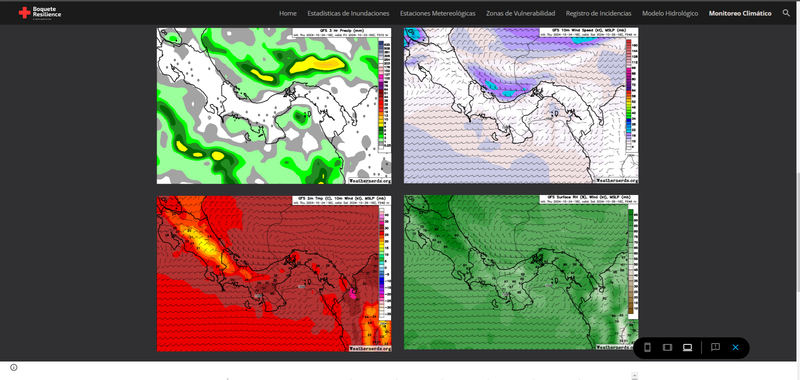View the GFS precipitation map
Image resolution: width=800 pixels, height=380 pixels.
tap(274, 106)
